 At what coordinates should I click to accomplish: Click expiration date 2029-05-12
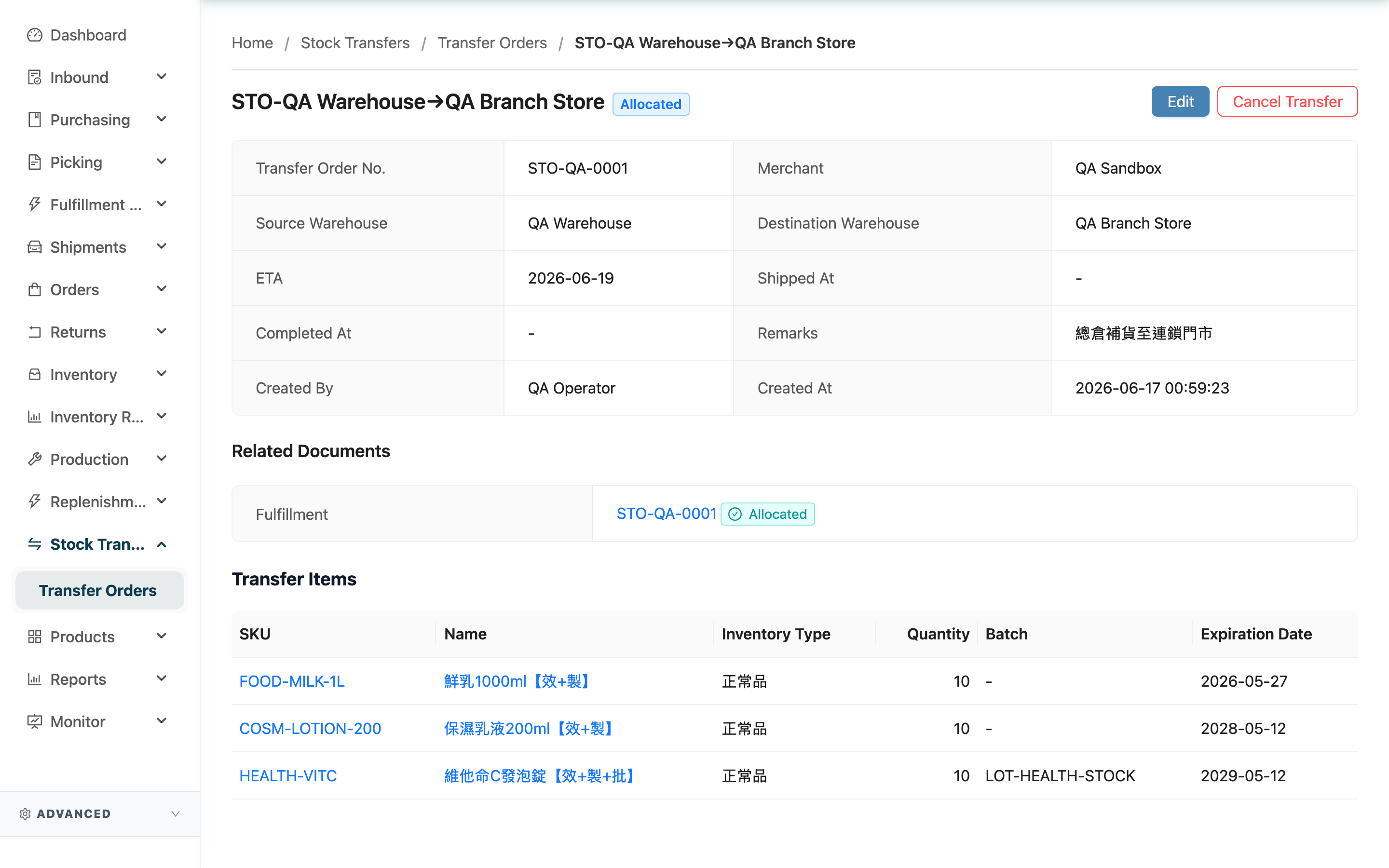[1243, 776]
